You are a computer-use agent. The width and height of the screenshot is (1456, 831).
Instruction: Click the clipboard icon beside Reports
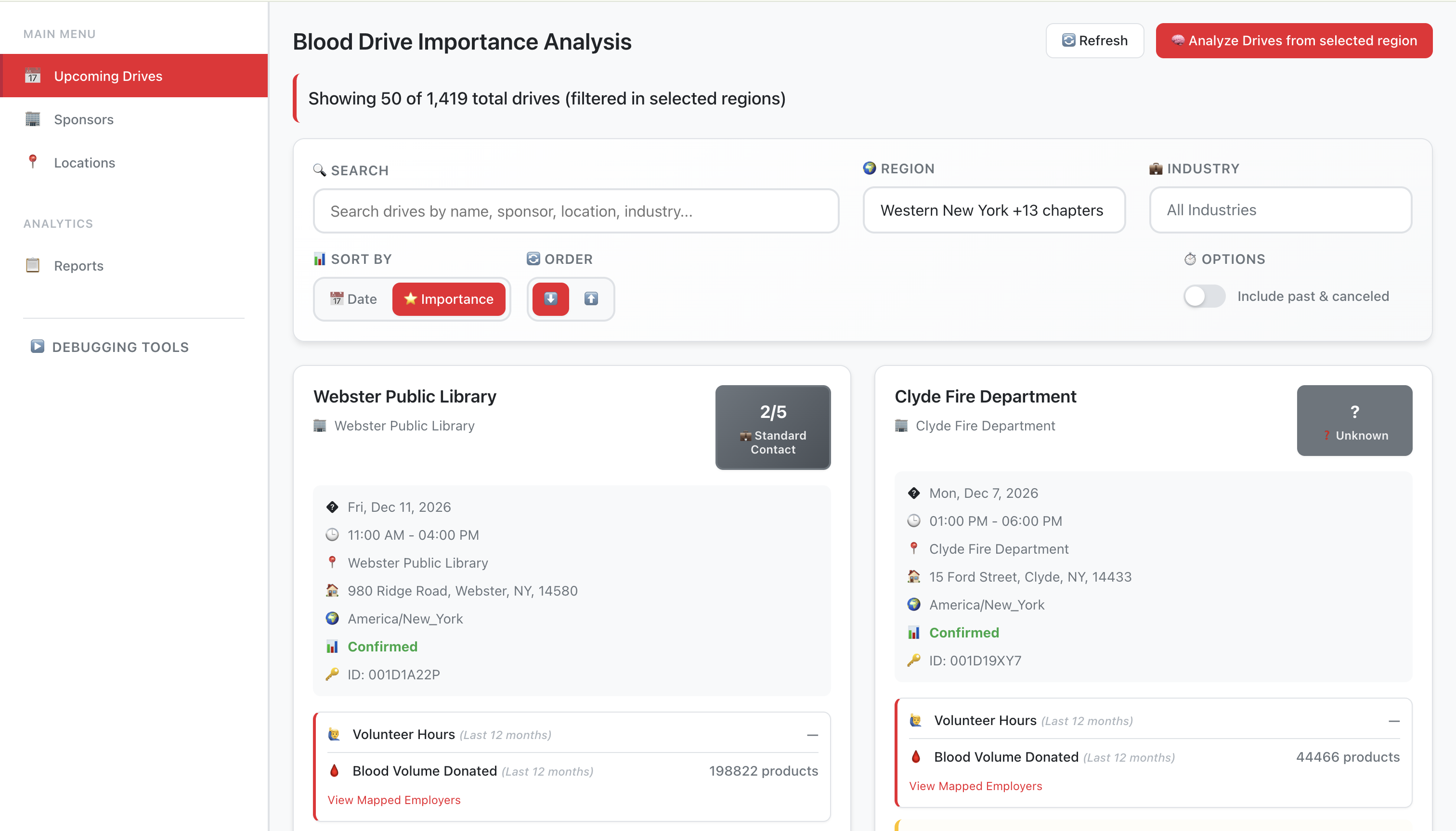pyautogui.click(x=33, y=265)
